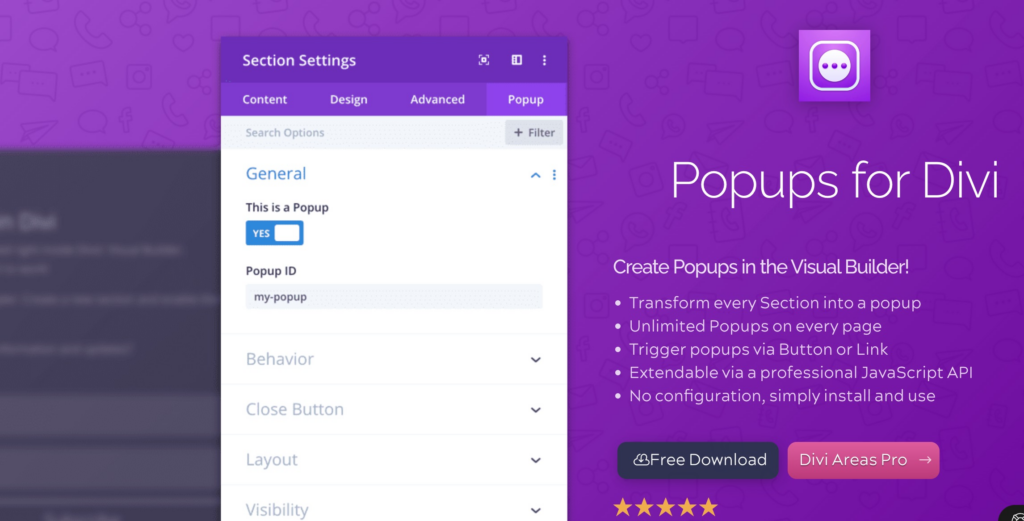Collapse the General section chevron
1024x521 pixels.
tap(536, 175)
